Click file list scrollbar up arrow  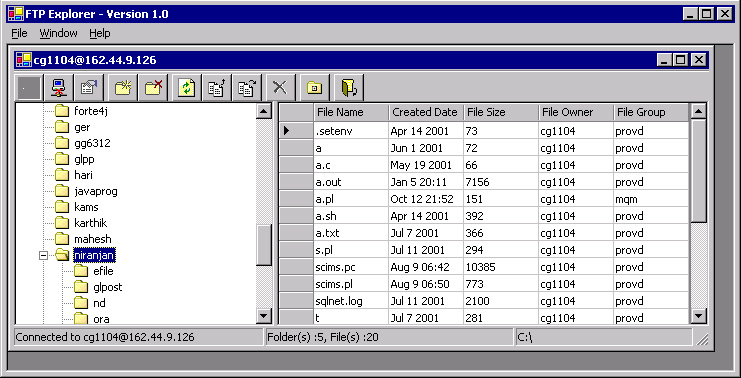coord(698,112)
